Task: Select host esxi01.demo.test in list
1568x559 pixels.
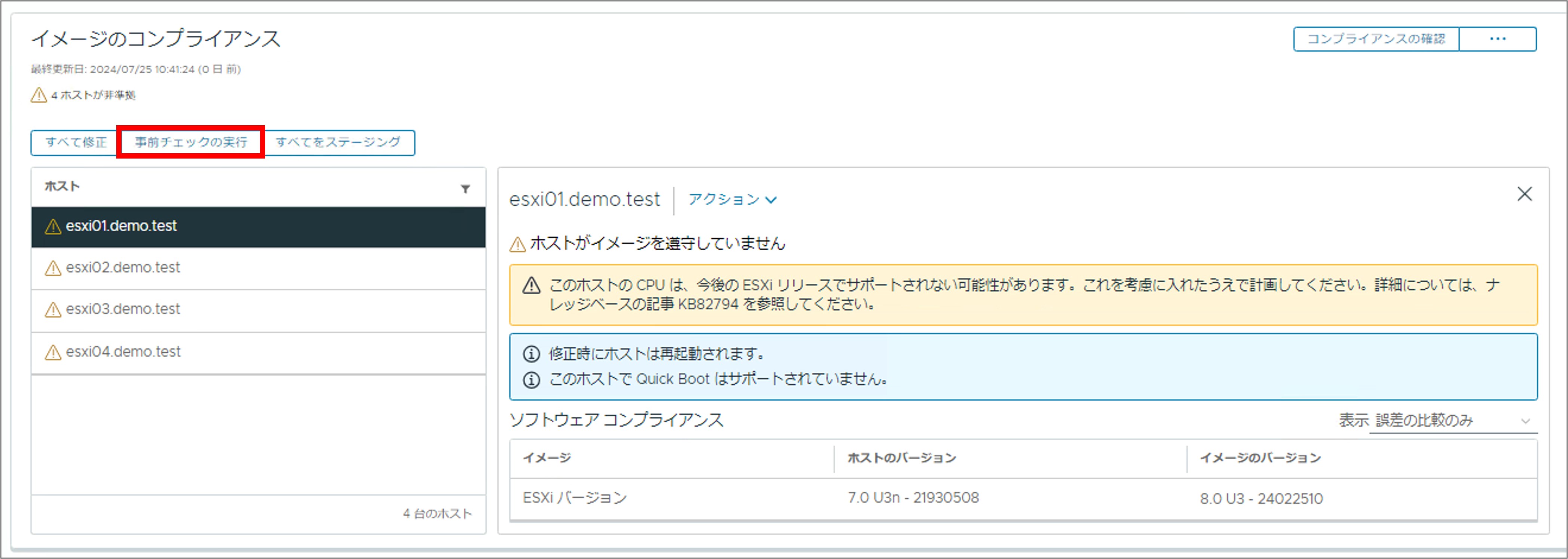Action: (x=122, y=226)
